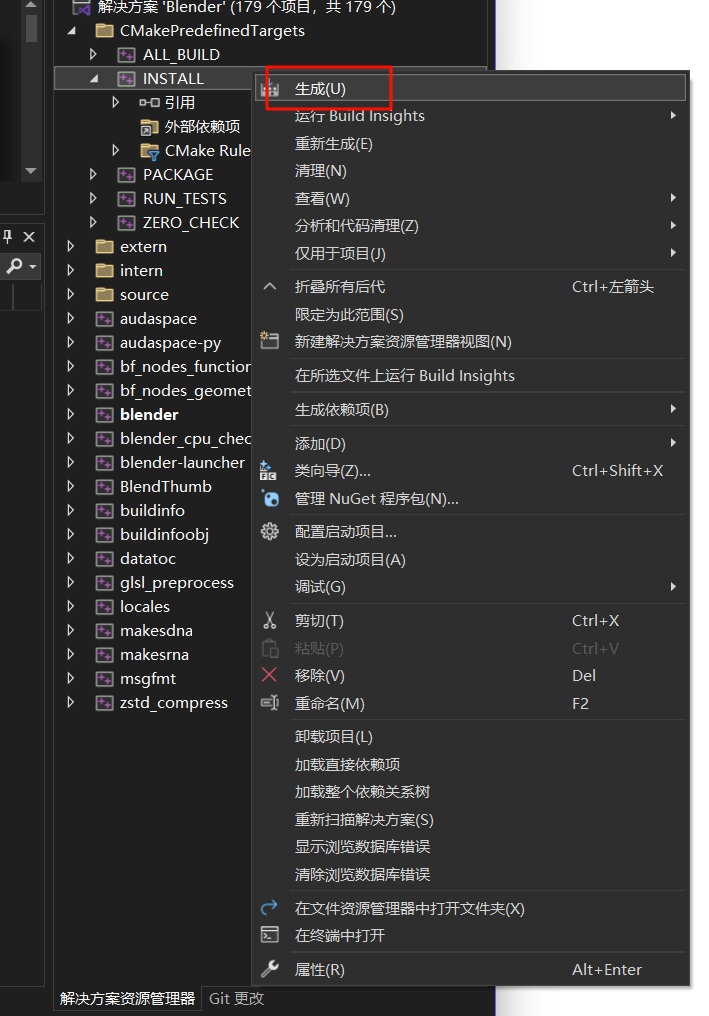Choose 清除浏览数据库错误
This screenshot has height=1016, width=709.
click(x=471, y=874)
